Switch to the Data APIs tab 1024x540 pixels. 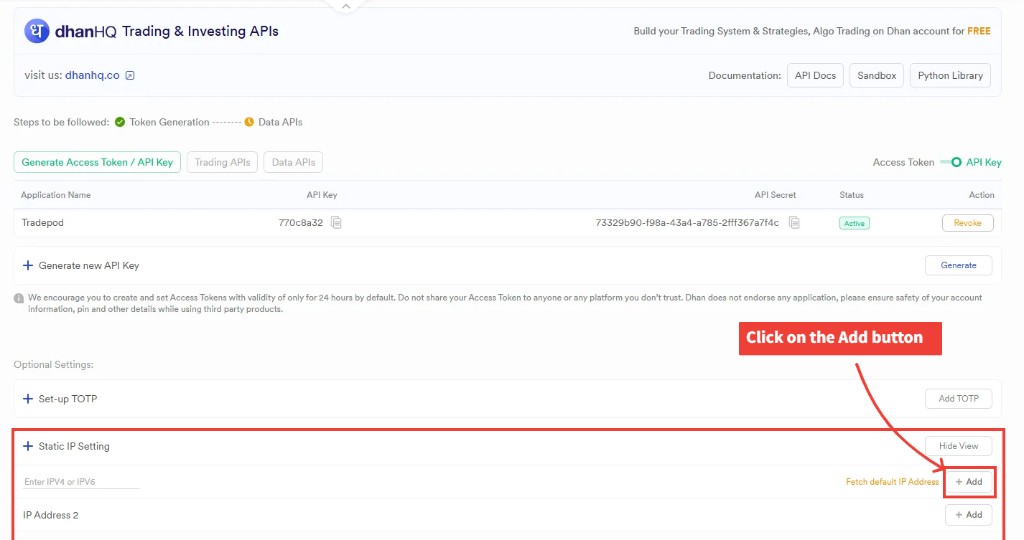tap(293, 163)
